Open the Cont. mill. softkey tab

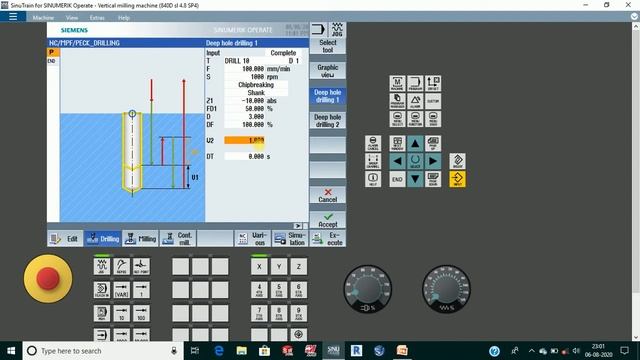[x=178, y=239]
